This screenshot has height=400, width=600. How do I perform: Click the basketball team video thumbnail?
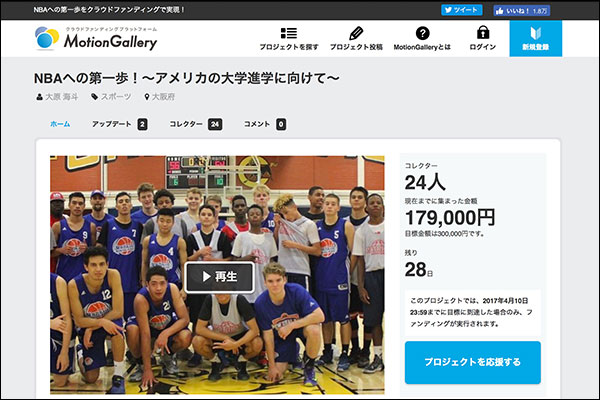(217, 274)
